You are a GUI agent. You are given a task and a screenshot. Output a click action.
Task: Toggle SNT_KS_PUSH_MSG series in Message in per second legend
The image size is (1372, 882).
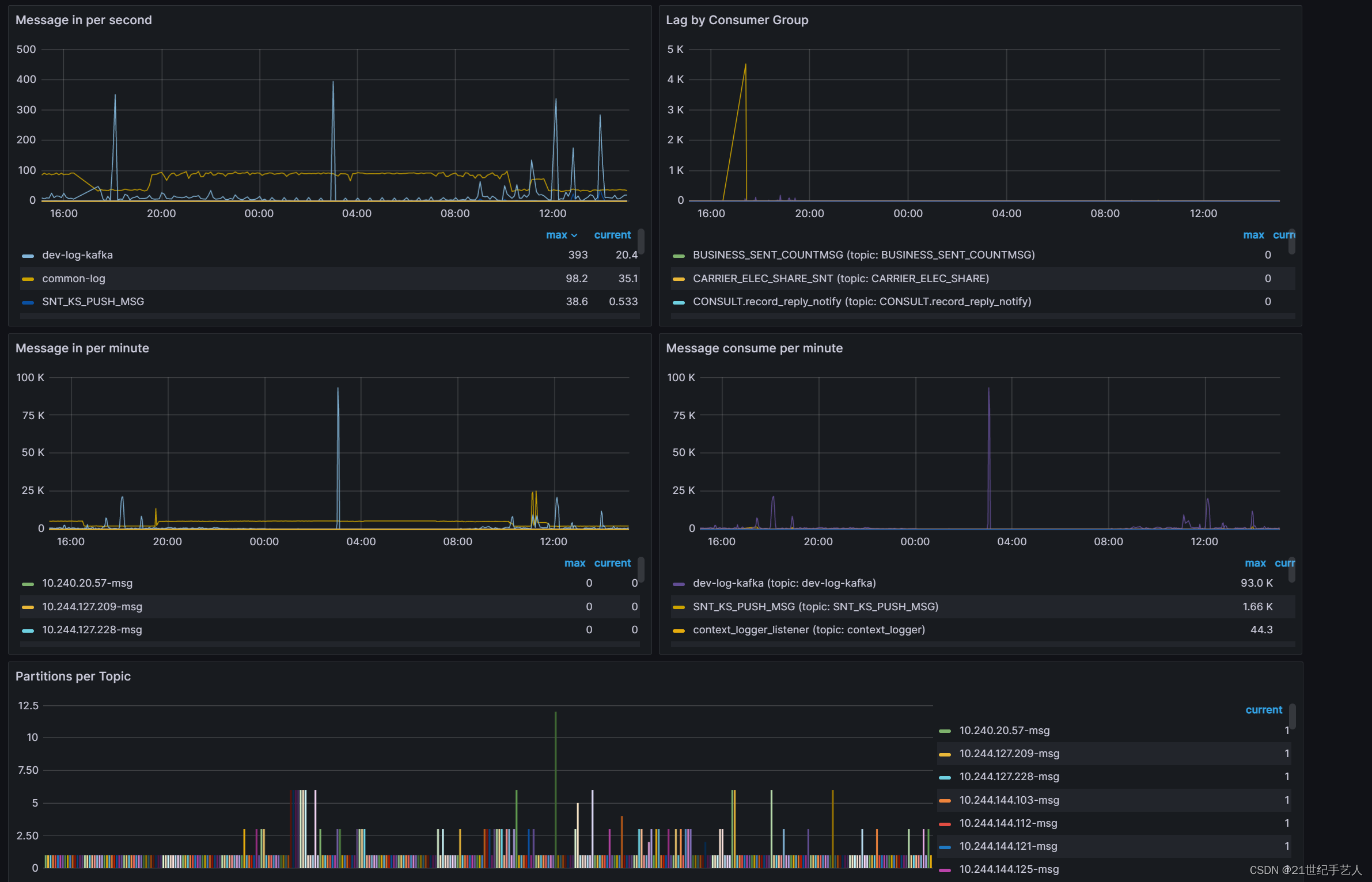(x=93, y=302)
